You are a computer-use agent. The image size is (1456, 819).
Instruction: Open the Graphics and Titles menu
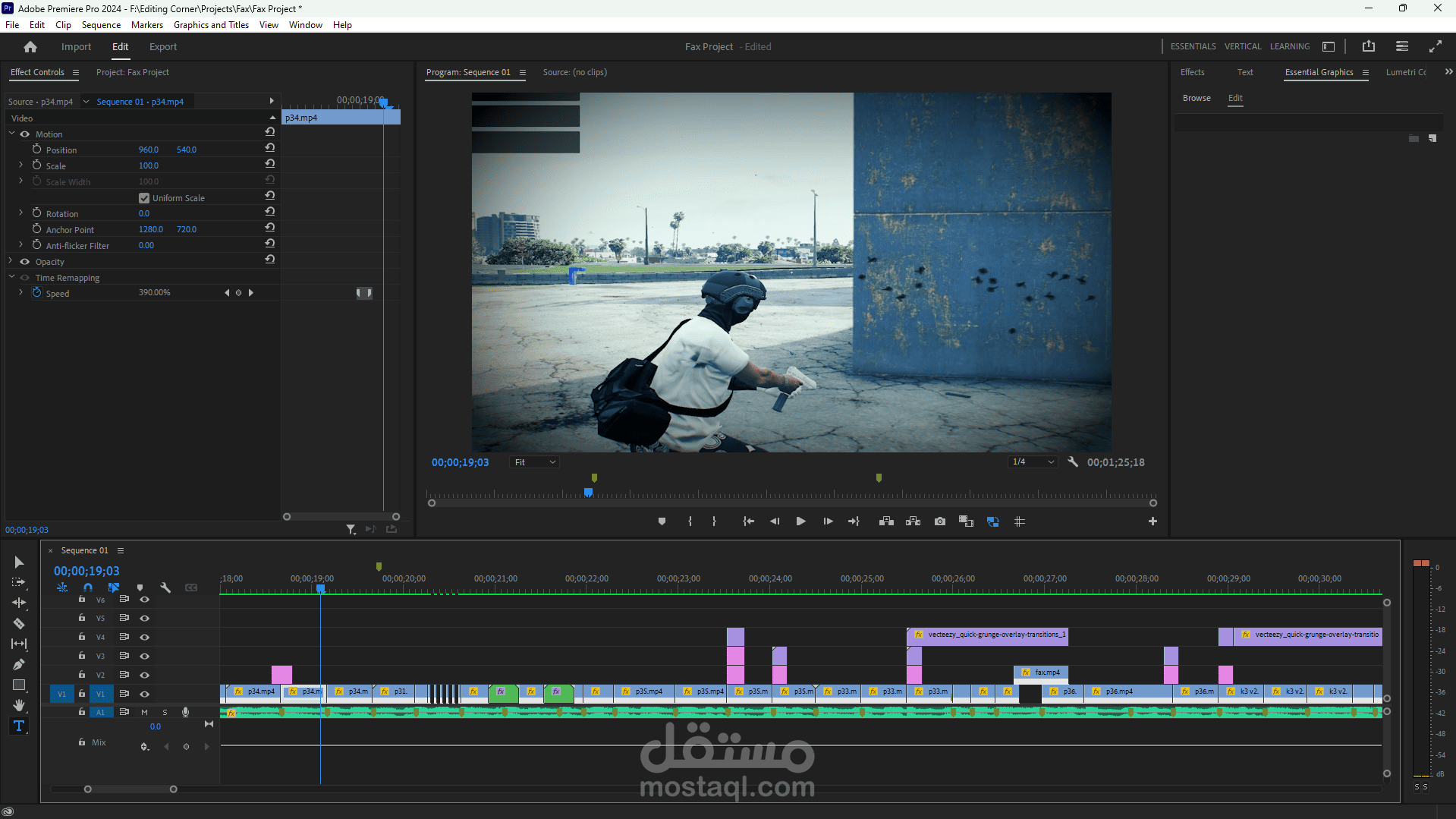[211, 25]
